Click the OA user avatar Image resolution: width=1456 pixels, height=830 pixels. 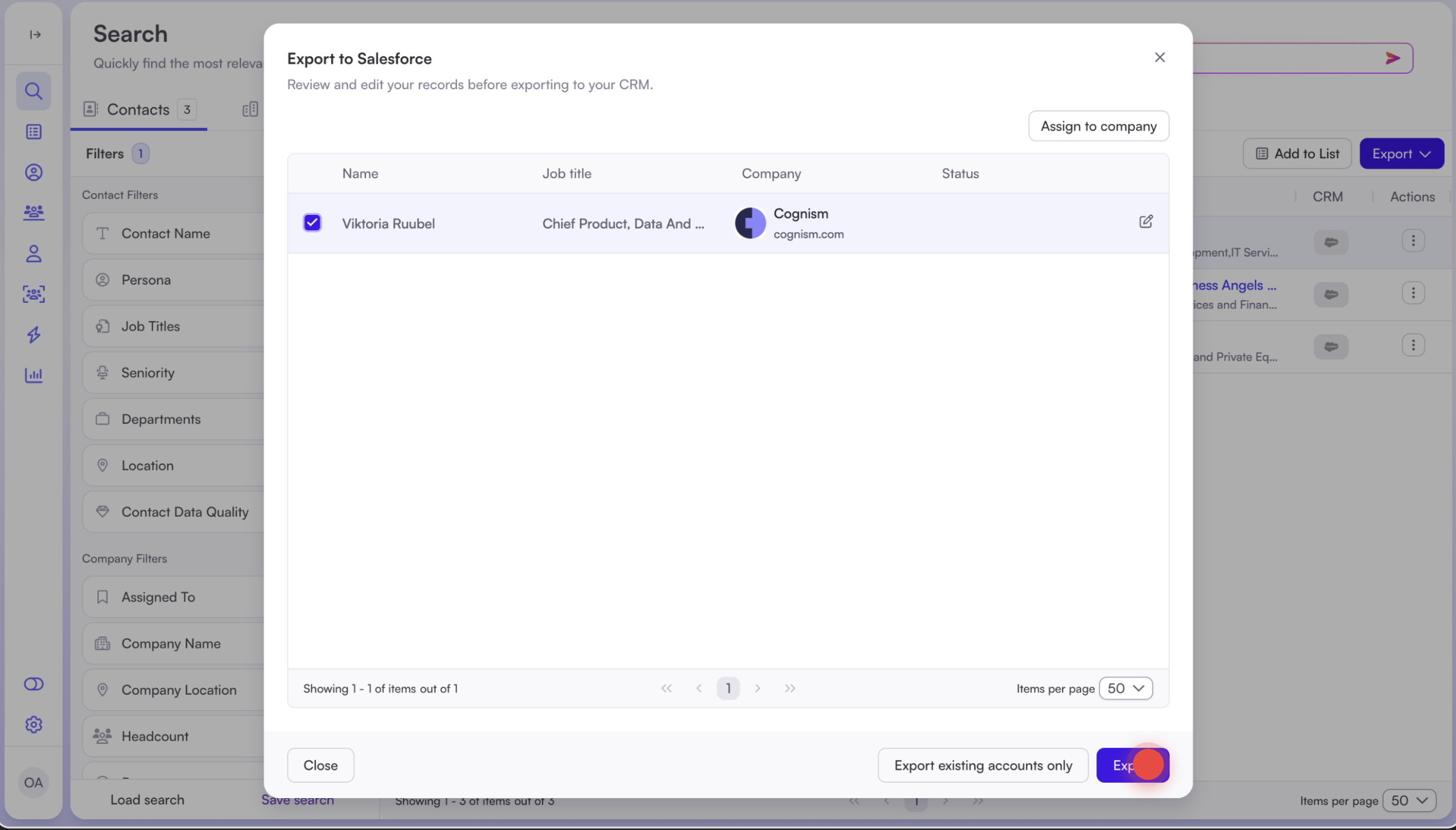[x=34, y=783]
